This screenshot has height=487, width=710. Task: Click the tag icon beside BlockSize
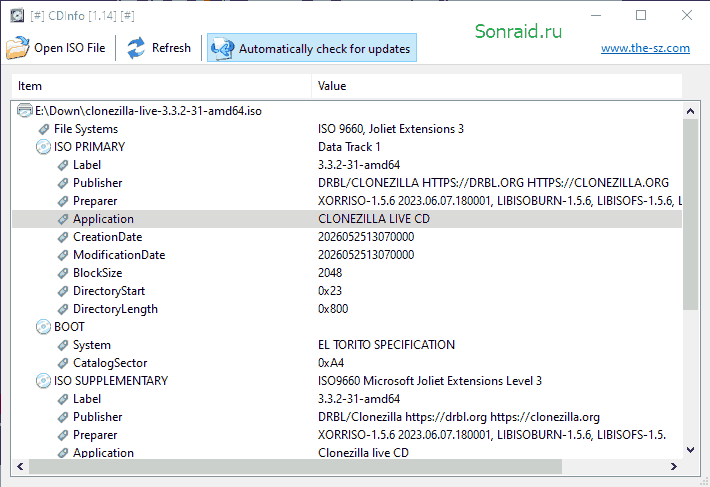tap(63, 273)
